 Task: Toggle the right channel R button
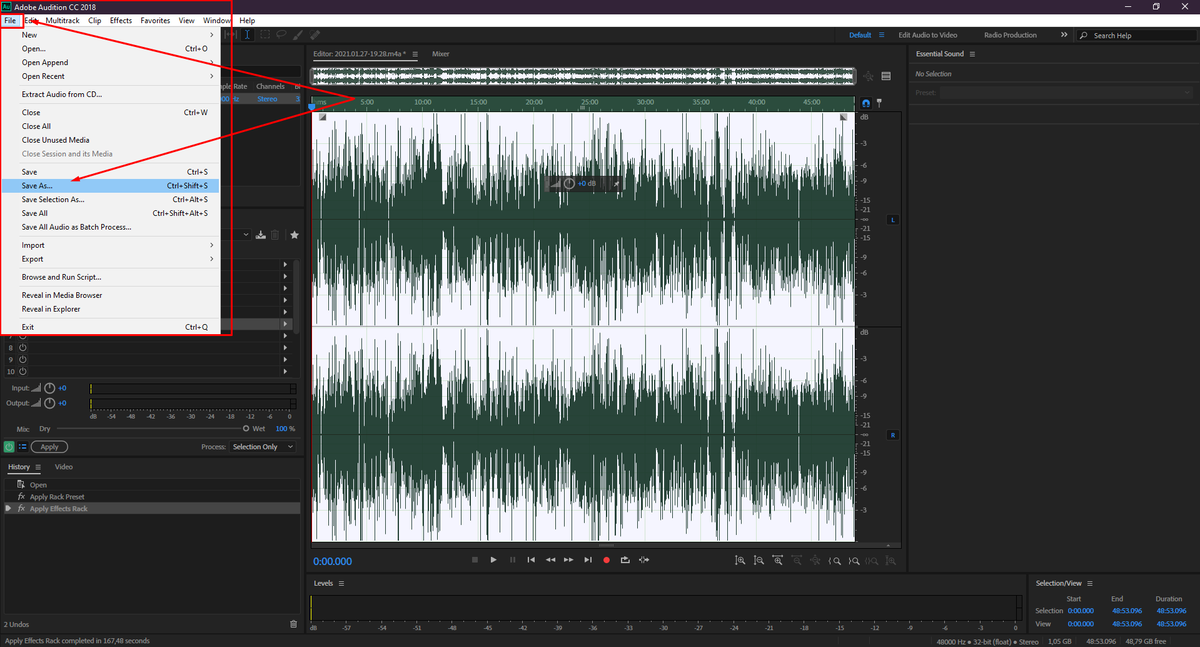click(893, 435)
